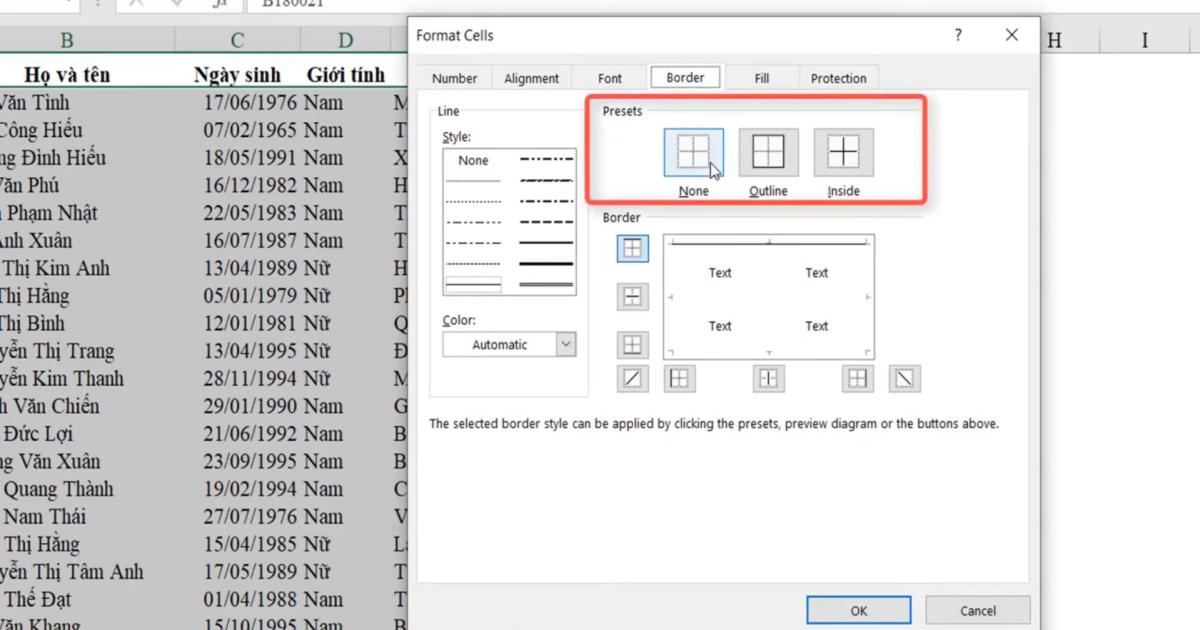Toggle the middle horizontal border button
The width and height of the screenshot is (1200, 630).
[x=632, y=296]
